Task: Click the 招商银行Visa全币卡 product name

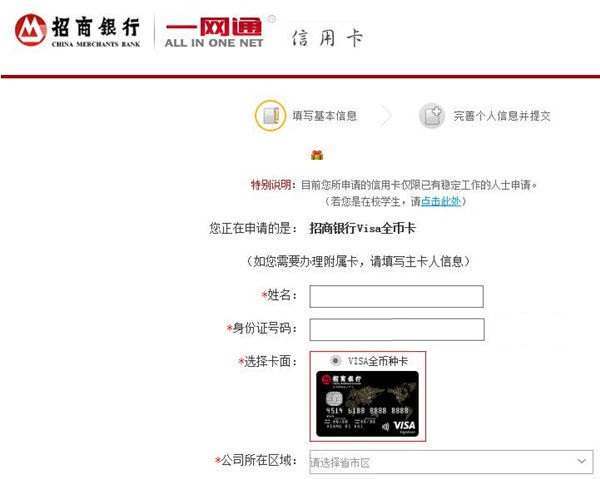Action: [362, 228]
